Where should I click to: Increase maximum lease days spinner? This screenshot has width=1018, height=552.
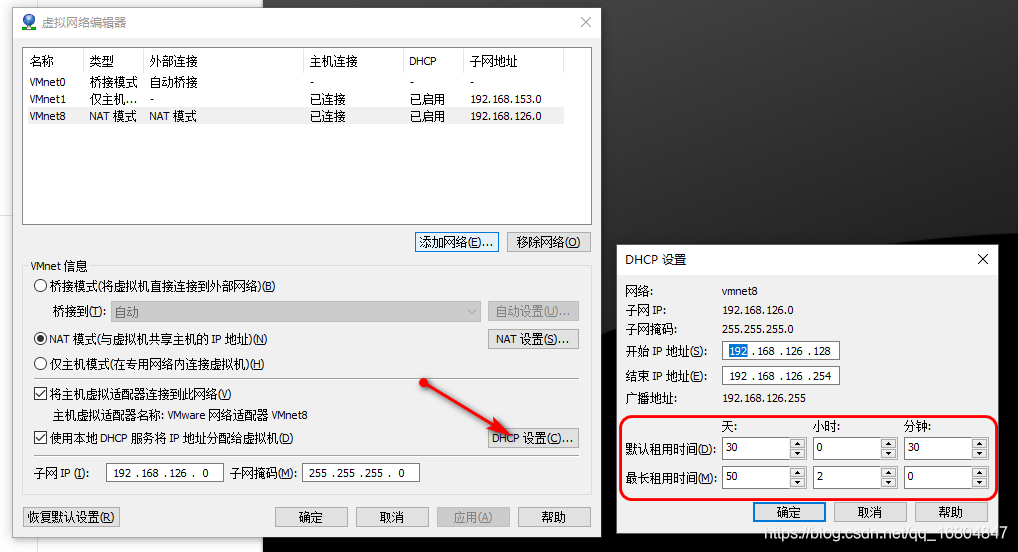pos(797,472)
